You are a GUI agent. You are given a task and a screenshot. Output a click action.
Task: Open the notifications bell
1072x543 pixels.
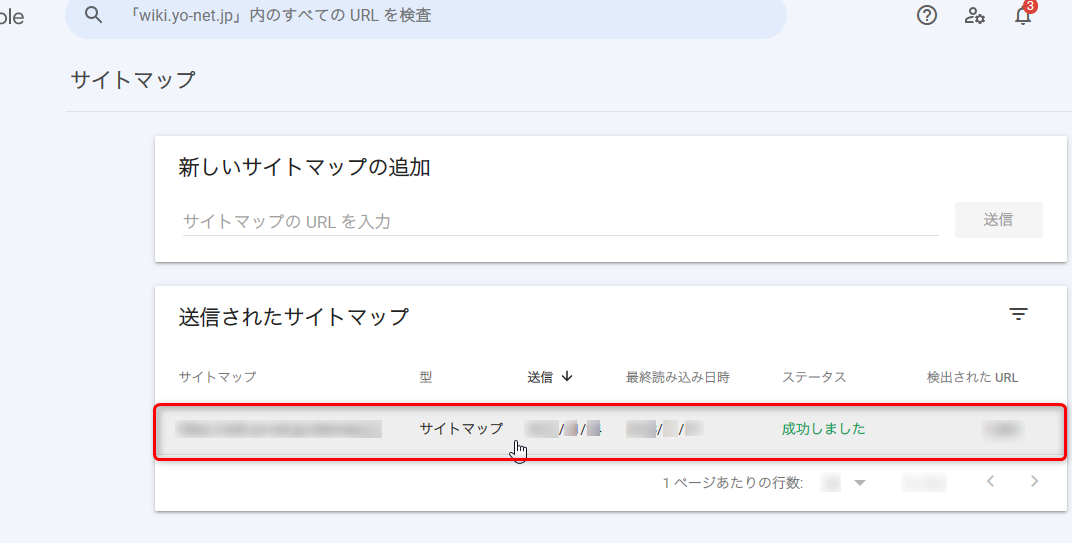point(1022,15)
